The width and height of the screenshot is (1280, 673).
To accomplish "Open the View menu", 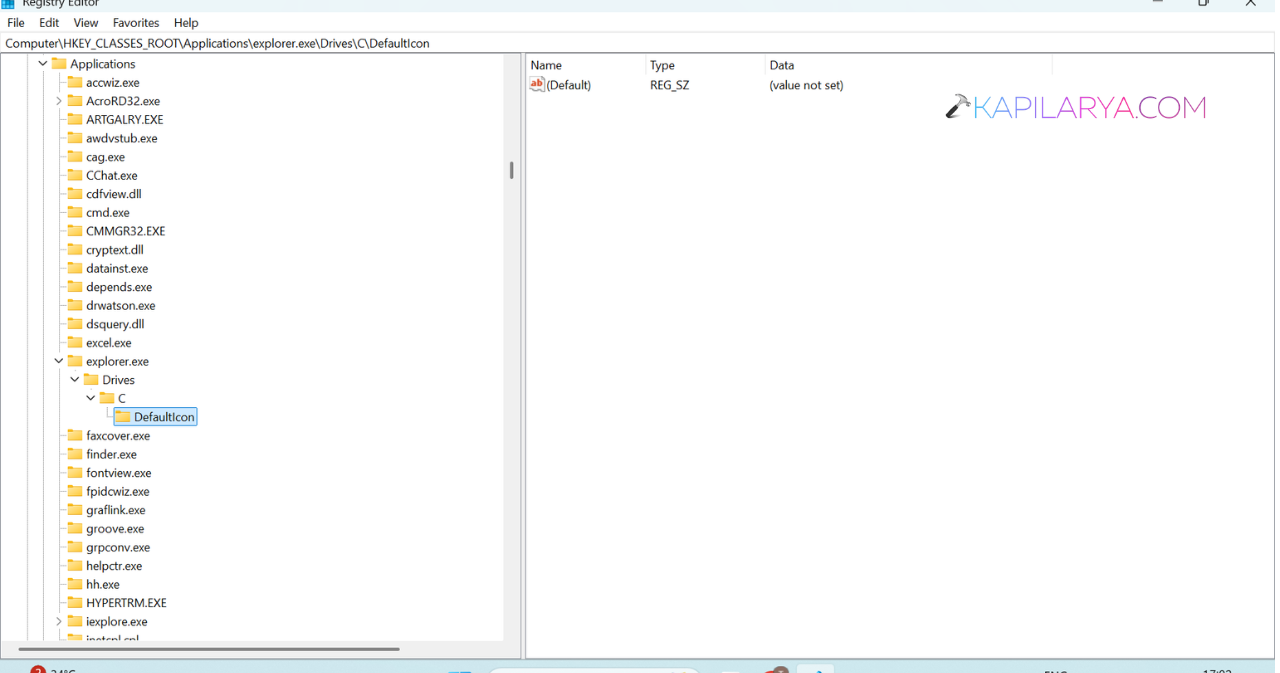I will click(86, 22).
